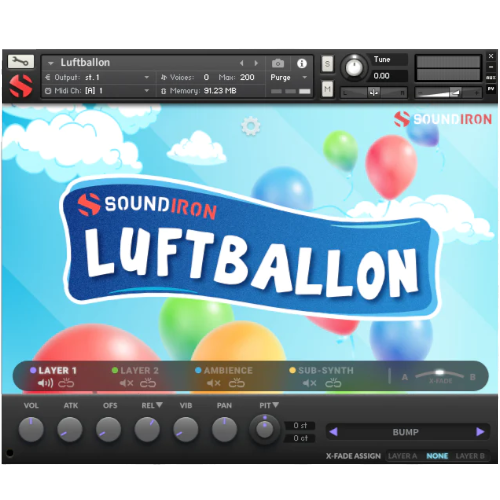Open the Luftballon instrument name dropdown arrow
Image resolution: width=500 pixels, height=500 pixels.
51,63
